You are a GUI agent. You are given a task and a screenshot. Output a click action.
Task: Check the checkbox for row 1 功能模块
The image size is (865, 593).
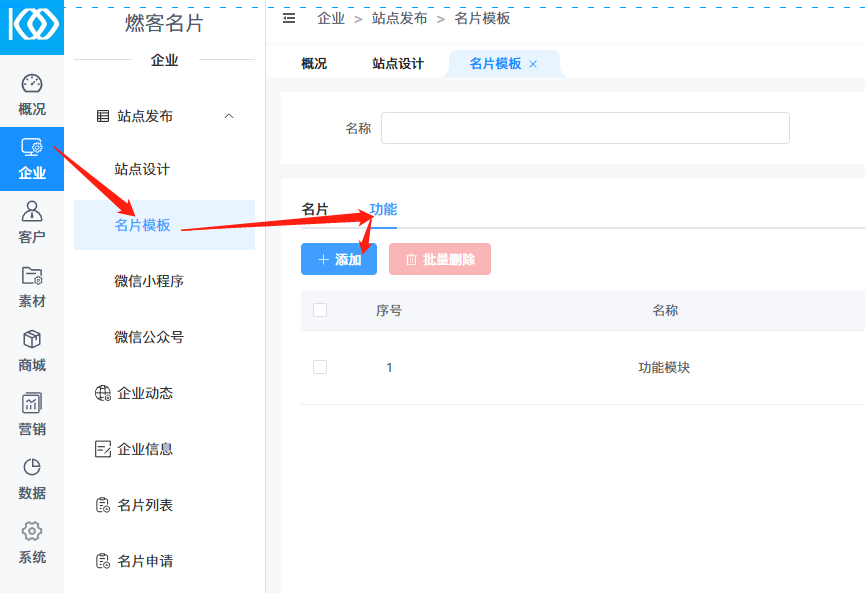[320, 367]
